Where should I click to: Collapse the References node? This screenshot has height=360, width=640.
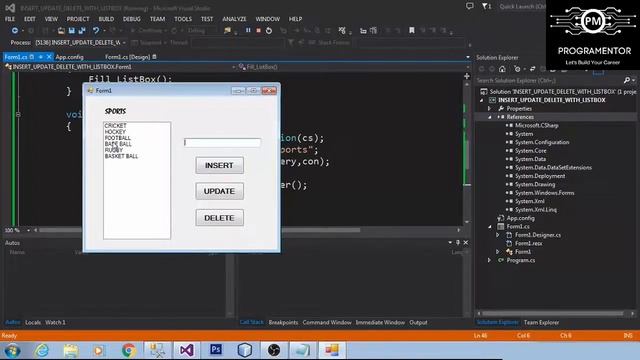point(489,117)
